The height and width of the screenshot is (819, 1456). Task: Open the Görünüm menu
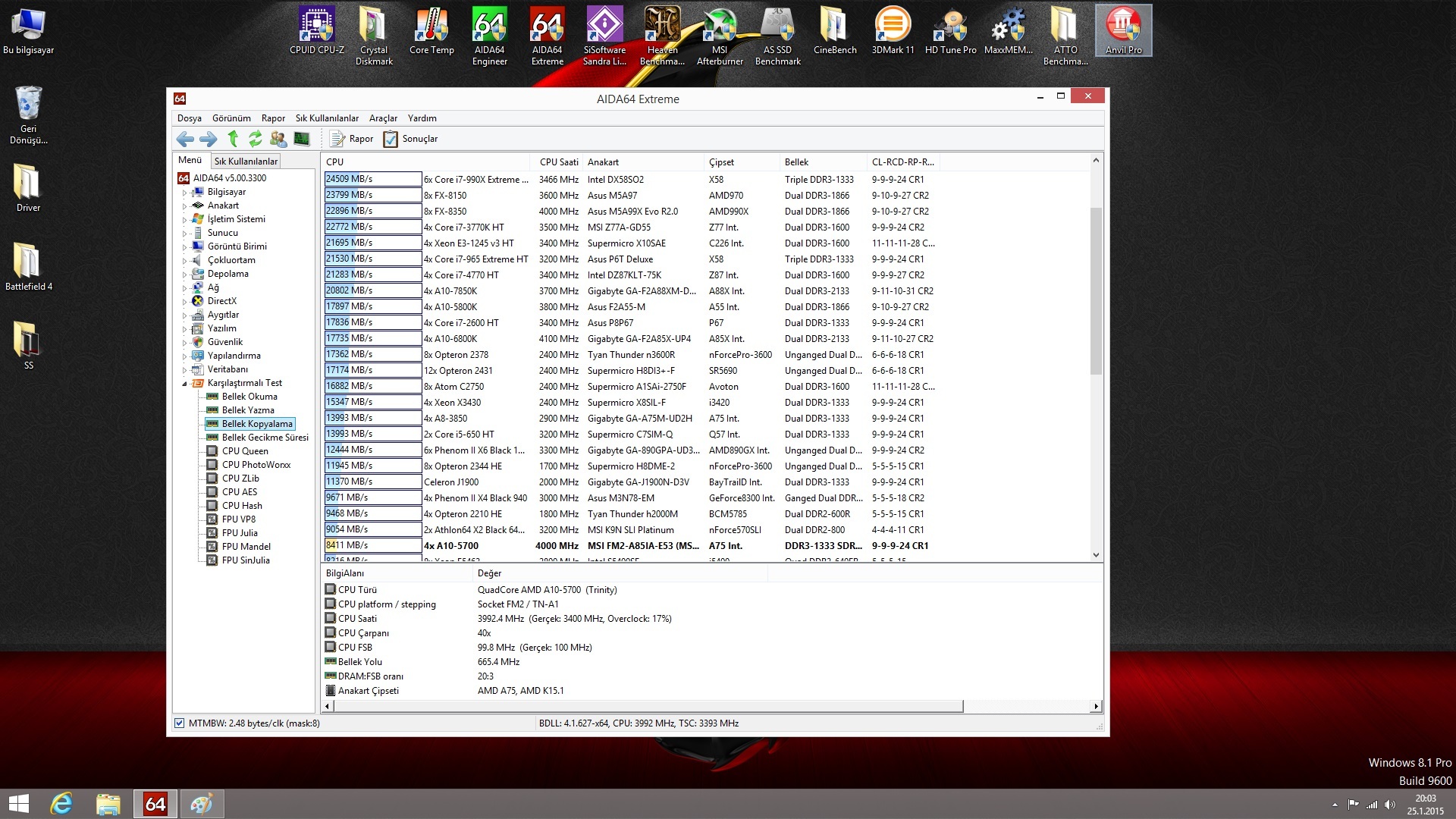[231, 118]
